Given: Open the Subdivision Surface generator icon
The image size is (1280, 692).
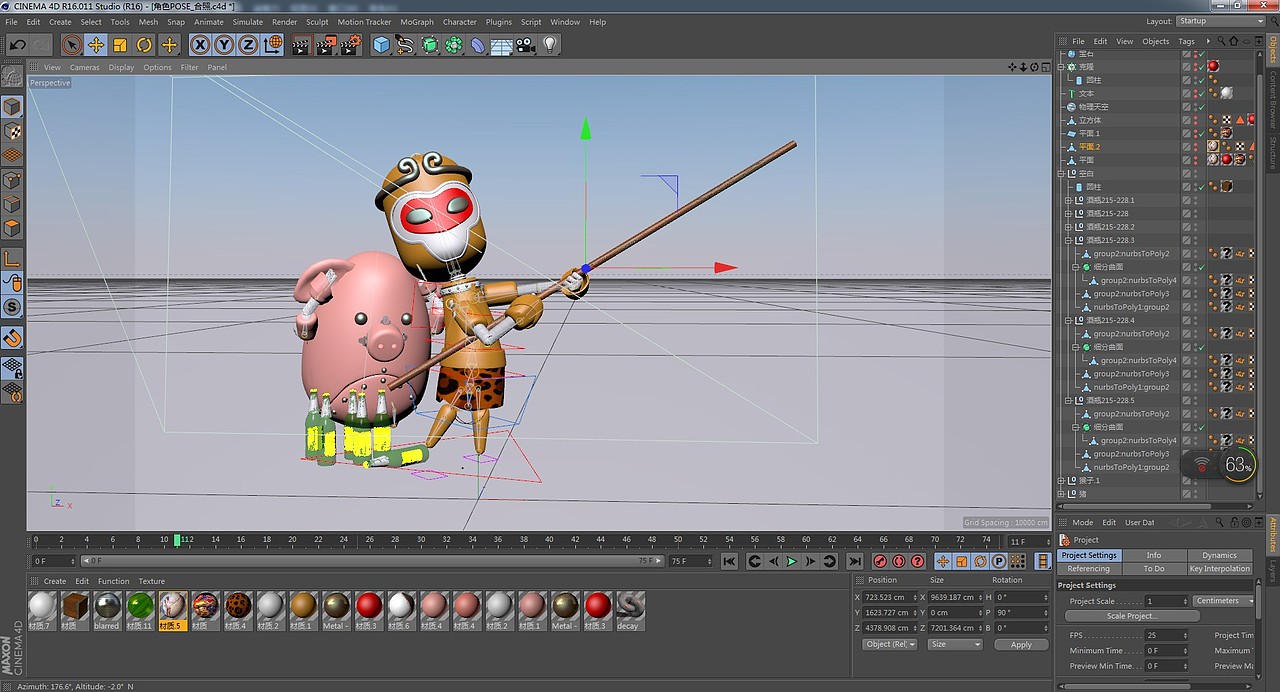Looking at the screenshot, I should coord(430,45).
